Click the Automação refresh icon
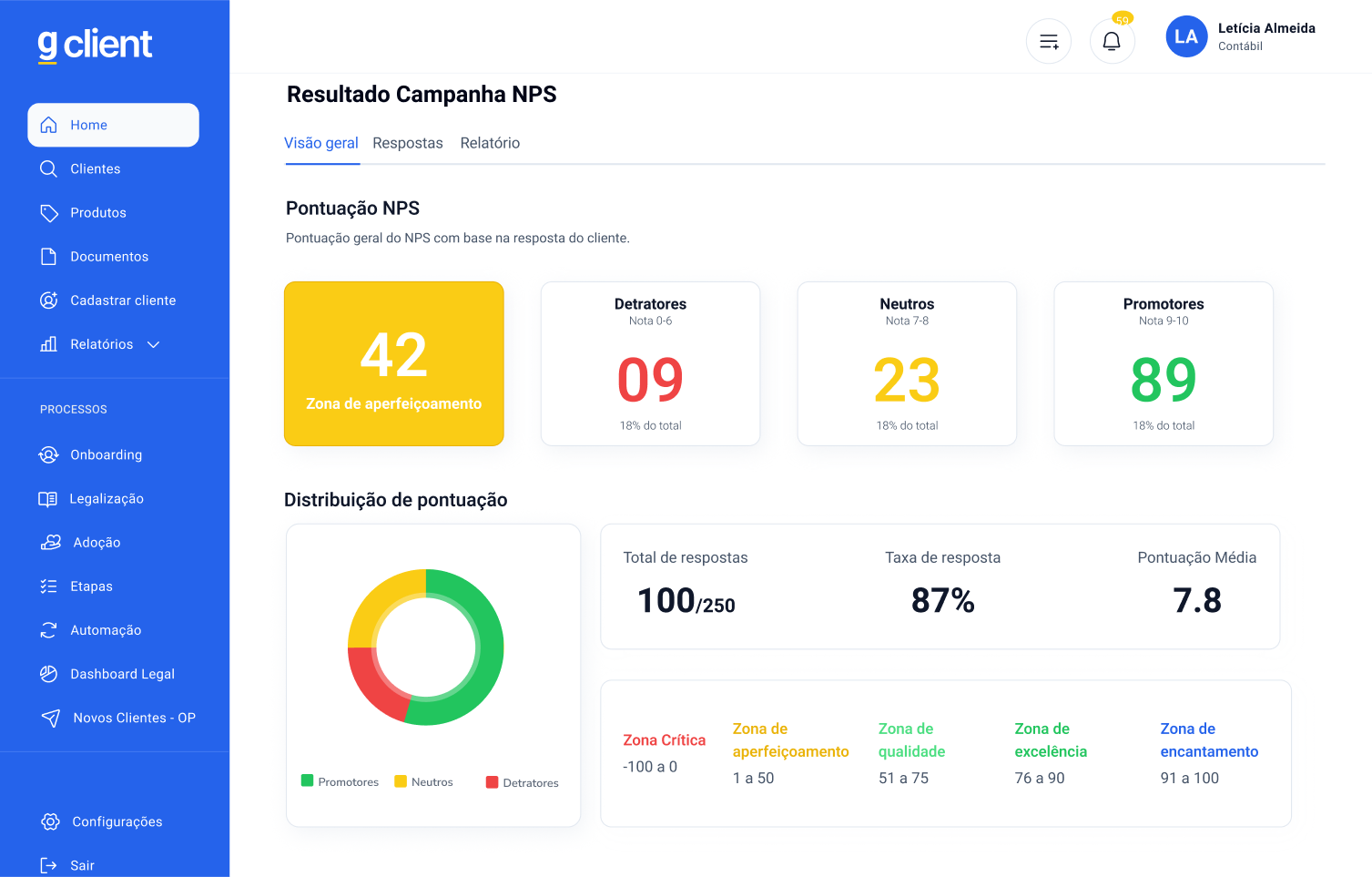 click(x=49, y=630)
